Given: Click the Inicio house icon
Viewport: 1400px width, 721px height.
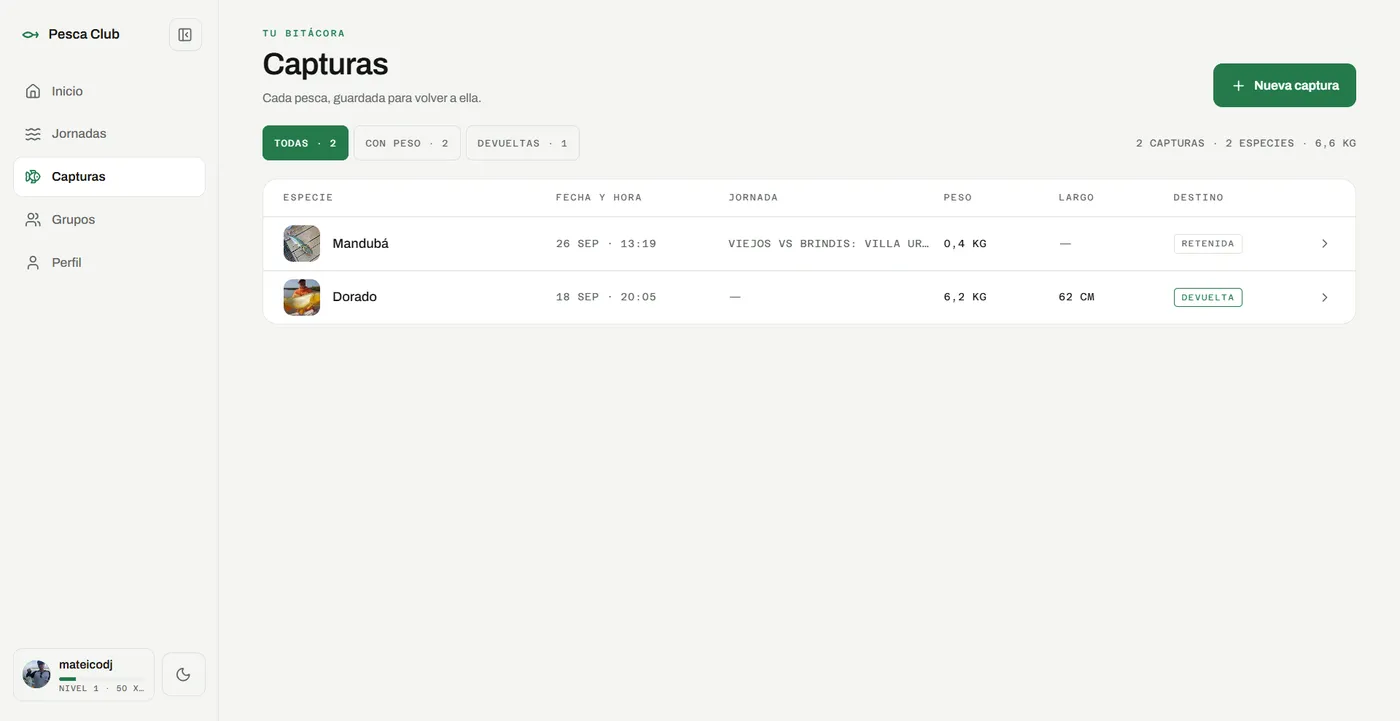Looking at the screenshot, I should [33, 91].
